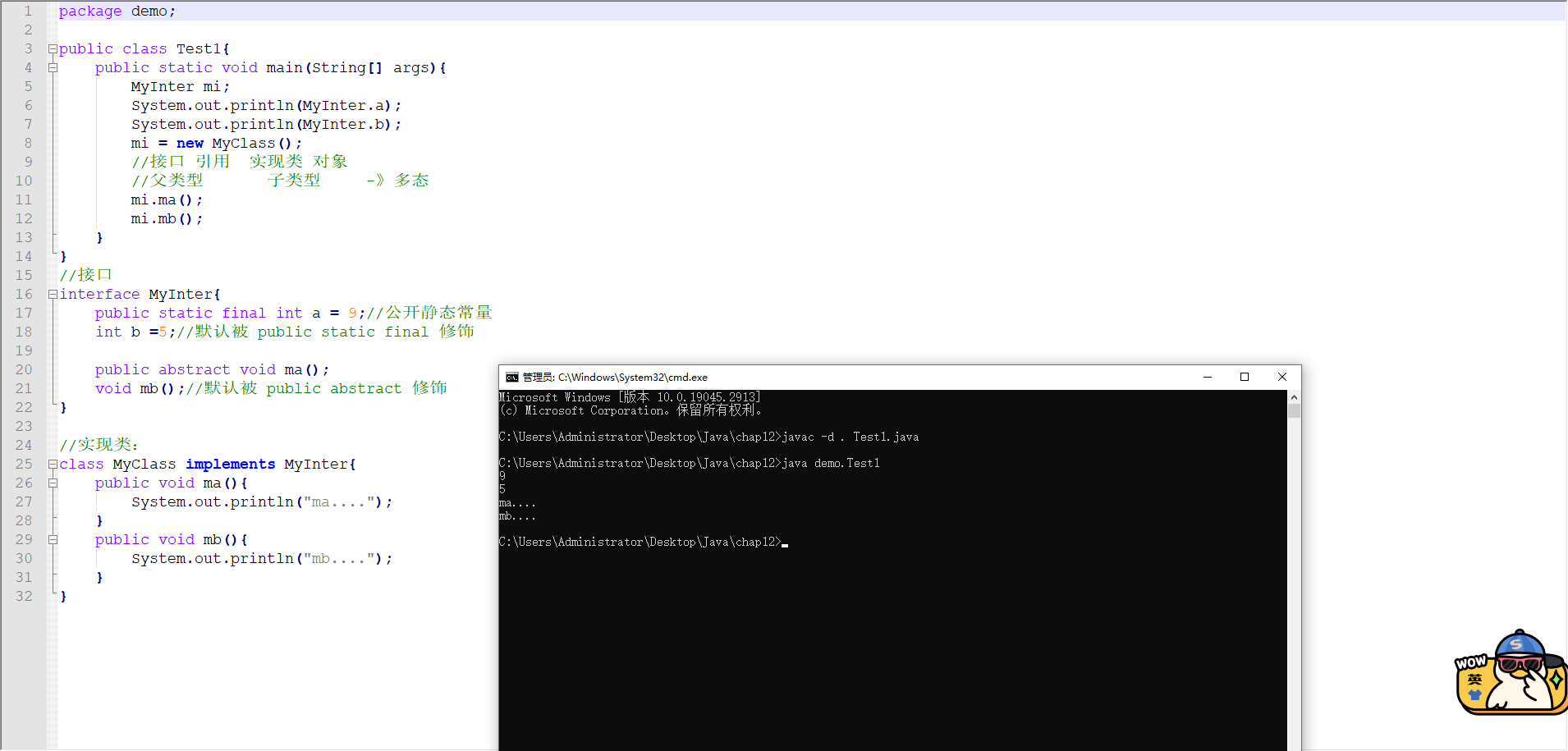
Task: Click 'class MyClass implements MyInter{' line
Action: [x=208, y=465]
